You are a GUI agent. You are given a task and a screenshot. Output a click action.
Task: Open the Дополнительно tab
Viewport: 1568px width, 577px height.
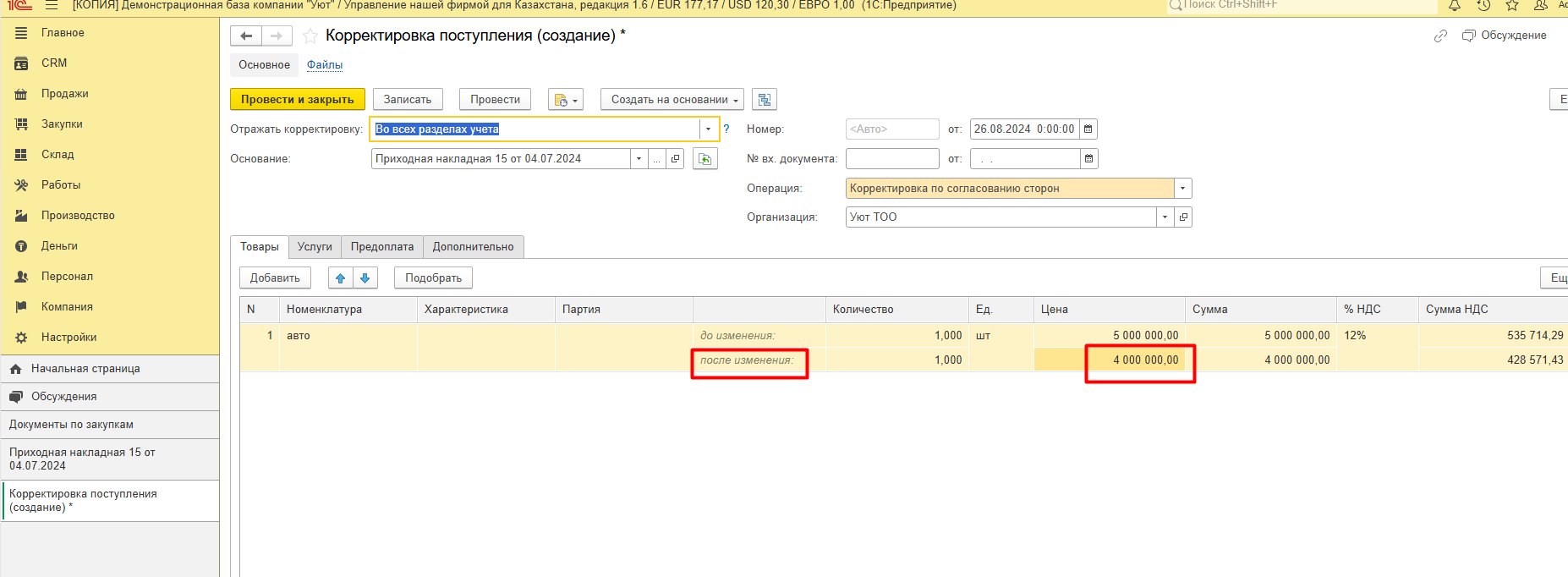coord(473,247)
